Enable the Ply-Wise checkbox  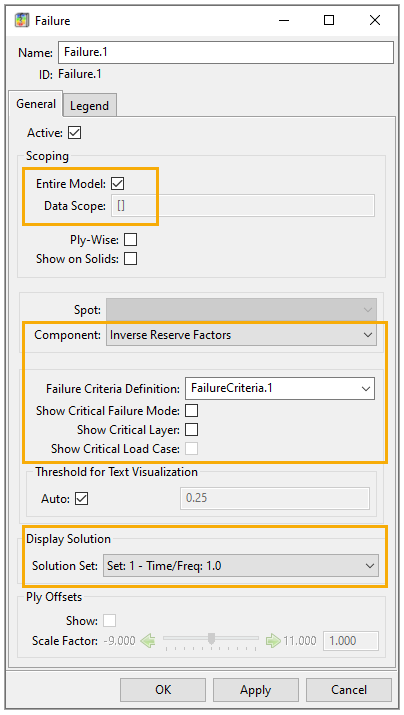click(130, 239)
